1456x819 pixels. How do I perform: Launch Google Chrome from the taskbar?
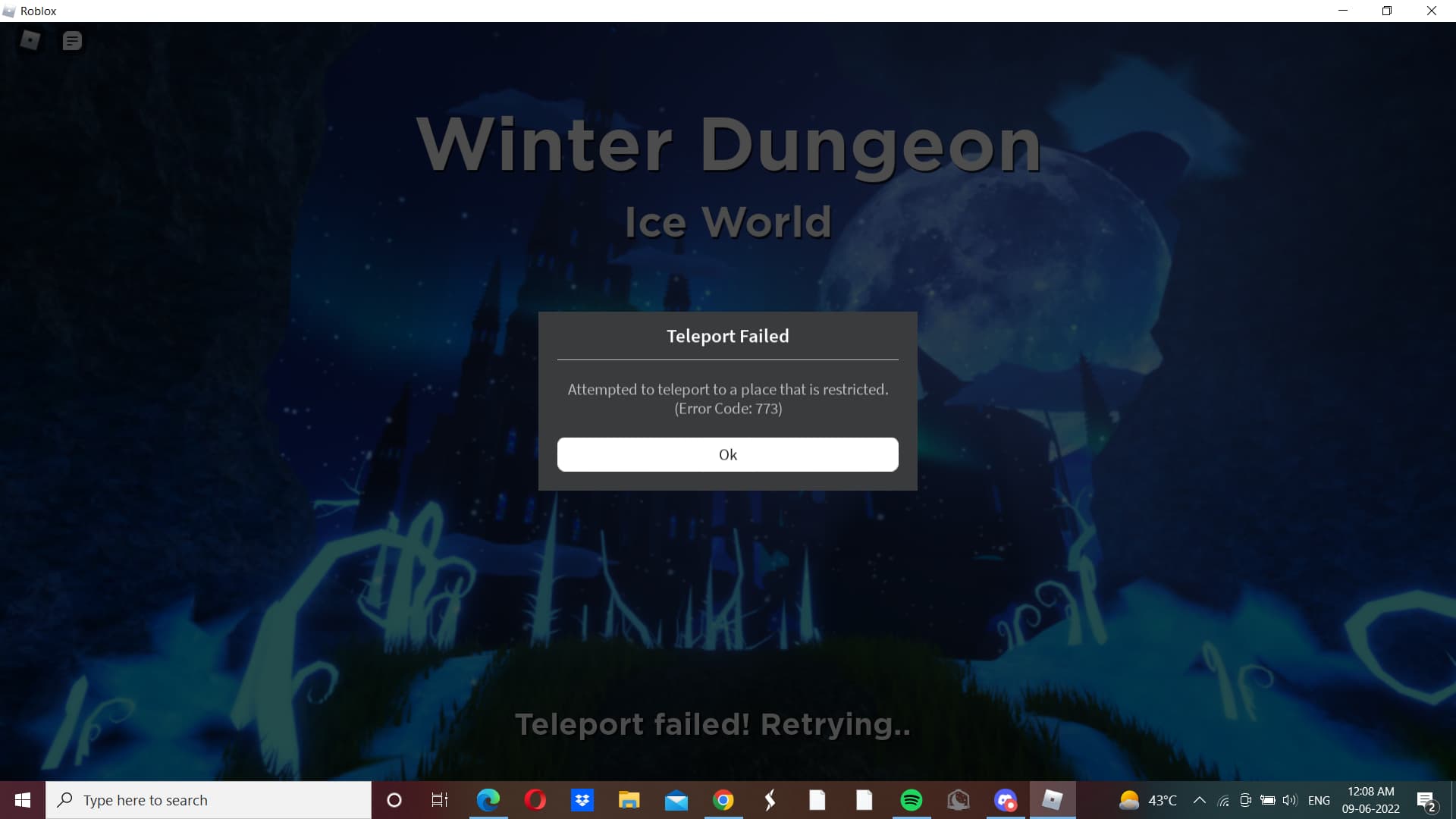pos(723,800)
